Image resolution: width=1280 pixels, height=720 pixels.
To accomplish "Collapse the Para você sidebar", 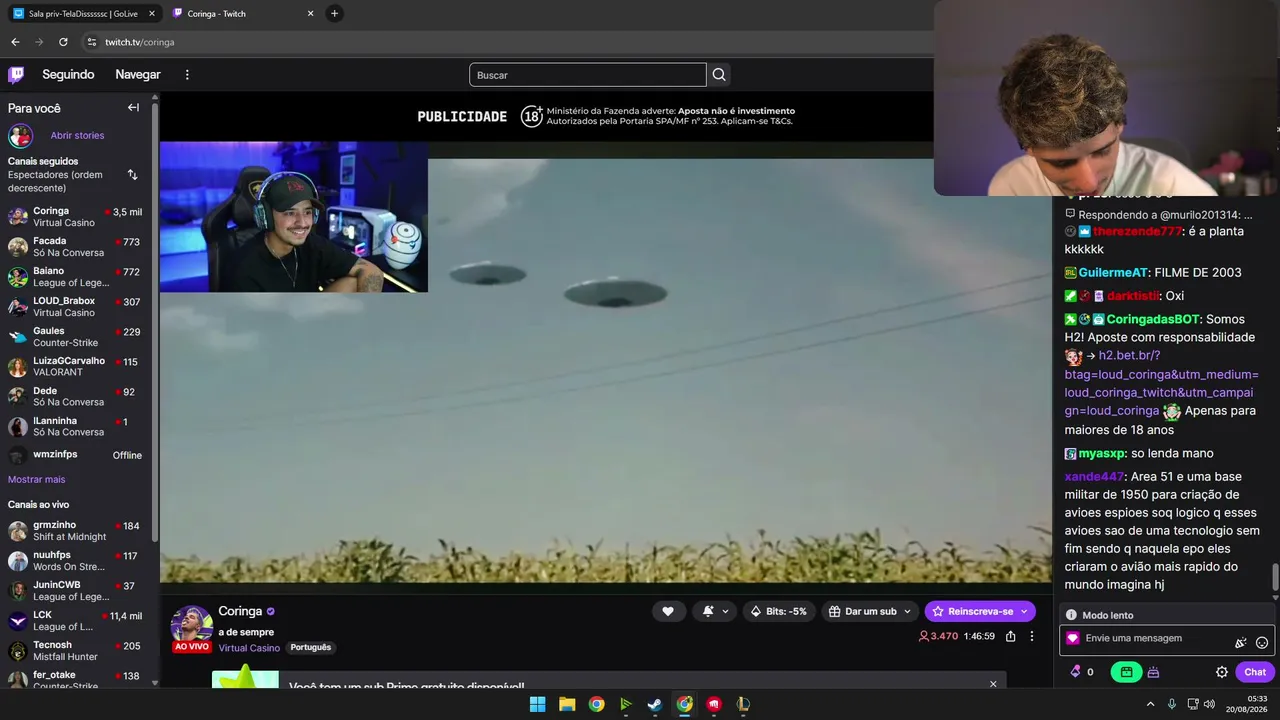I will (x=133, y=108).
